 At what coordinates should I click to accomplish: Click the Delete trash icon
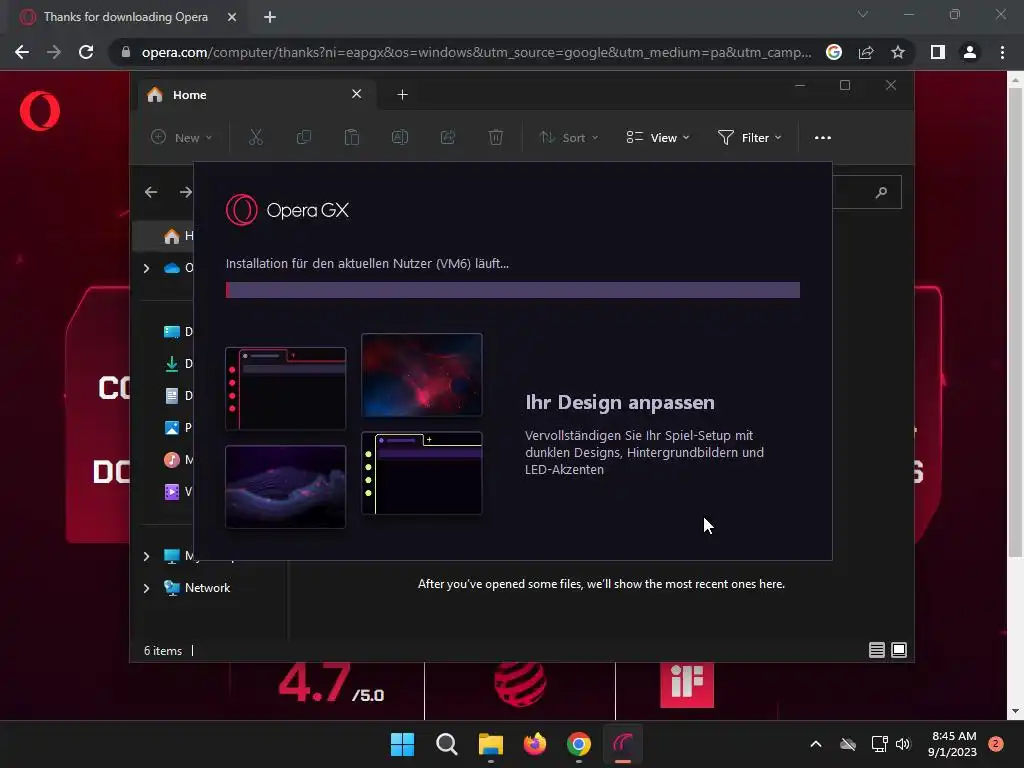tap(496, 137)
